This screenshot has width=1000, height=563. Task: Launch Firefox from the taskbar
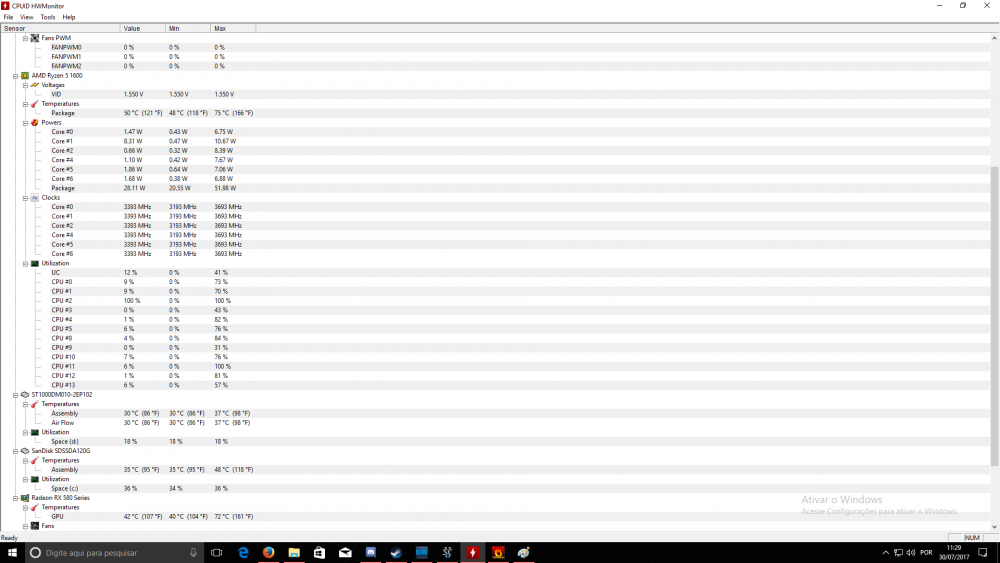tap(268, 553)
